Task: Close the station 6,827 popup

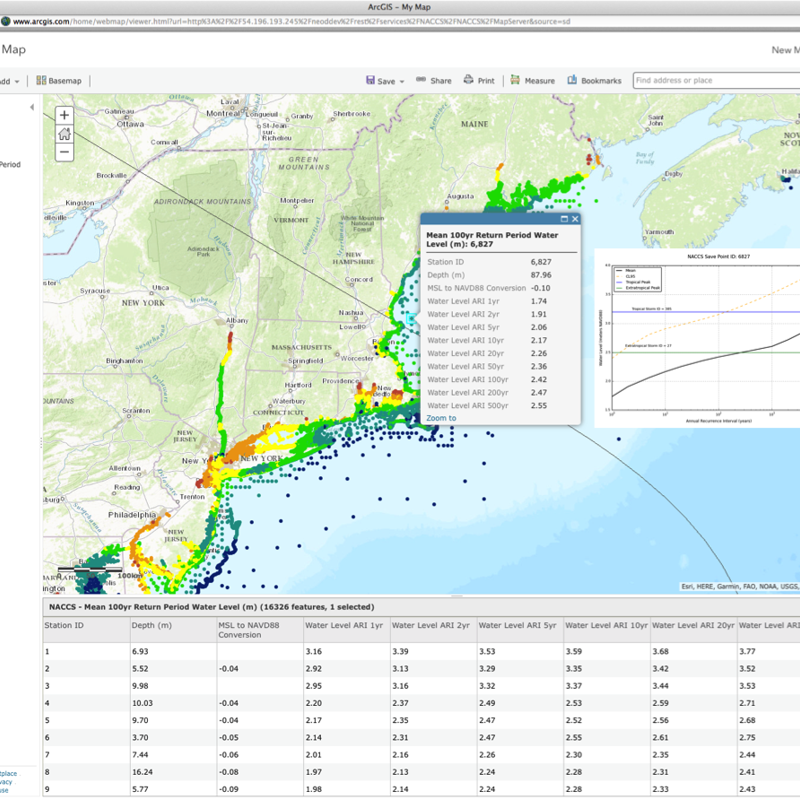Action: pos(576,219)
